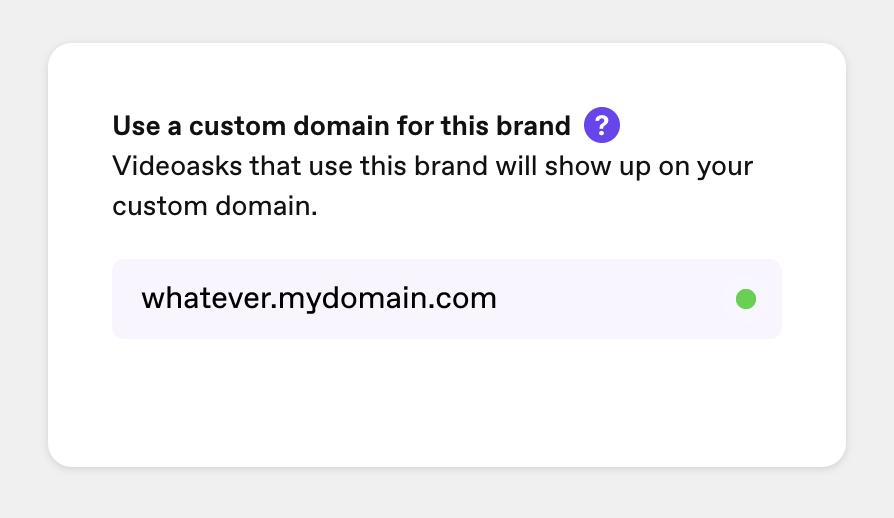Click the green status dot indicator
Viewport: 894px width, 518px height.
click(x=746, y=299)
